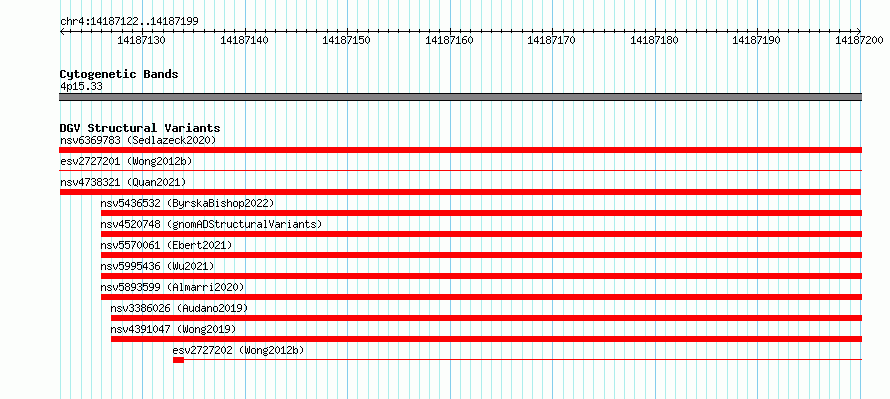
Task: Click the small red block of esv2727202
Action: point(178,360)
